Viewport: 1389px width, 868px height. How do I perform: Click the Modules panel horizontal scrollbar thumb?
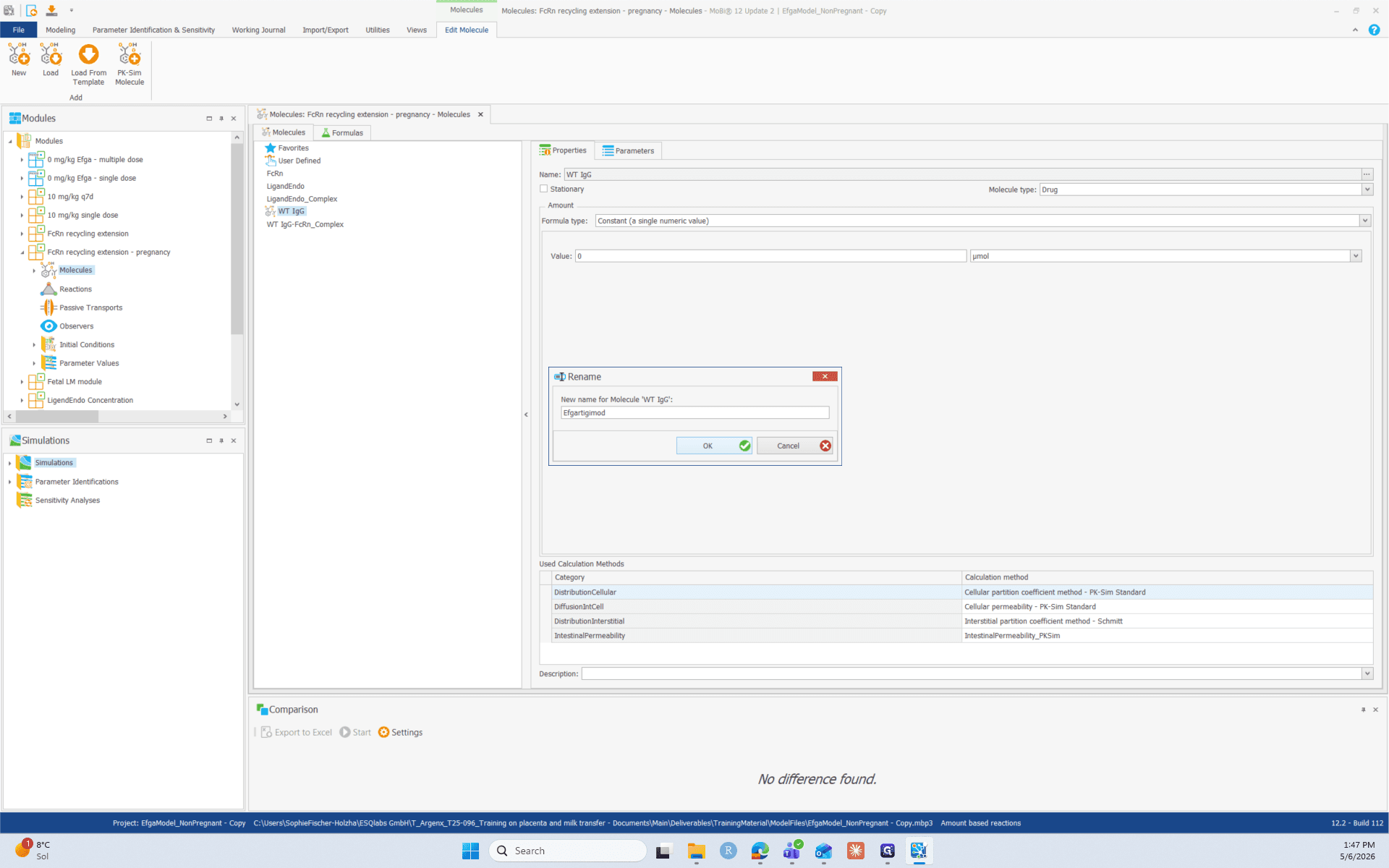coord(57,416)
